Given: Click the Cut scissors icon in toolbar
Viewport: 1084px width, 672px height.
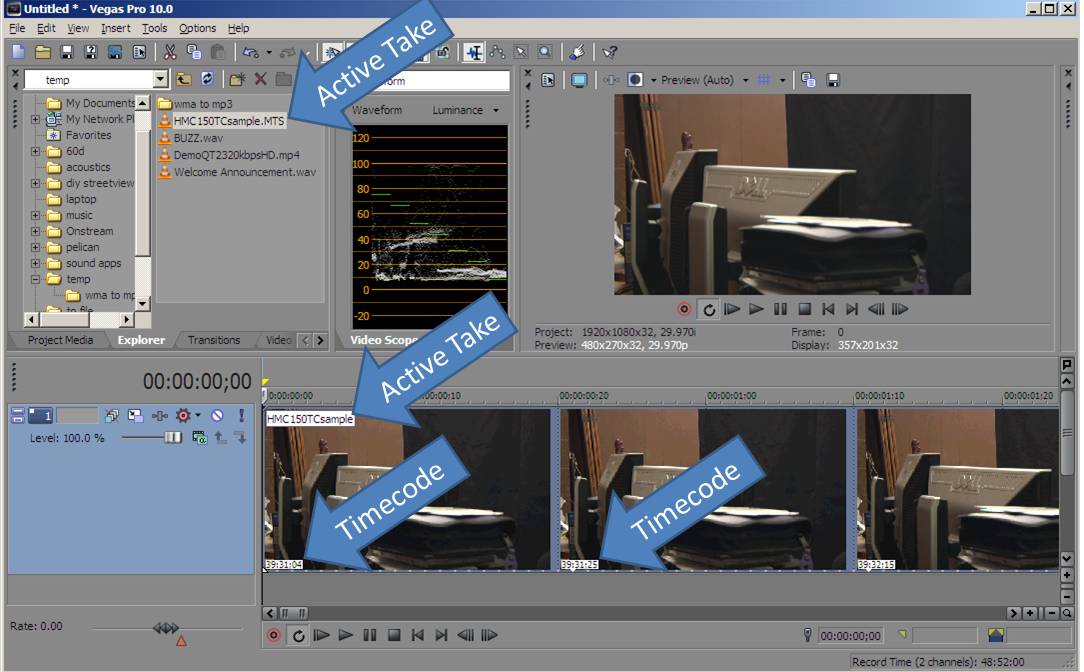Looking at the screenshot, I should (170, 52).
